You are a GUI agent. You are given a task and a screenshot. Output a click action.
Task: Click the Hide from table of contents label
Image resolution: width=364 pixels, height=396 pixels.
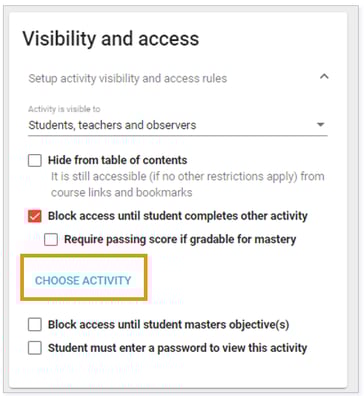pos(117,160)
